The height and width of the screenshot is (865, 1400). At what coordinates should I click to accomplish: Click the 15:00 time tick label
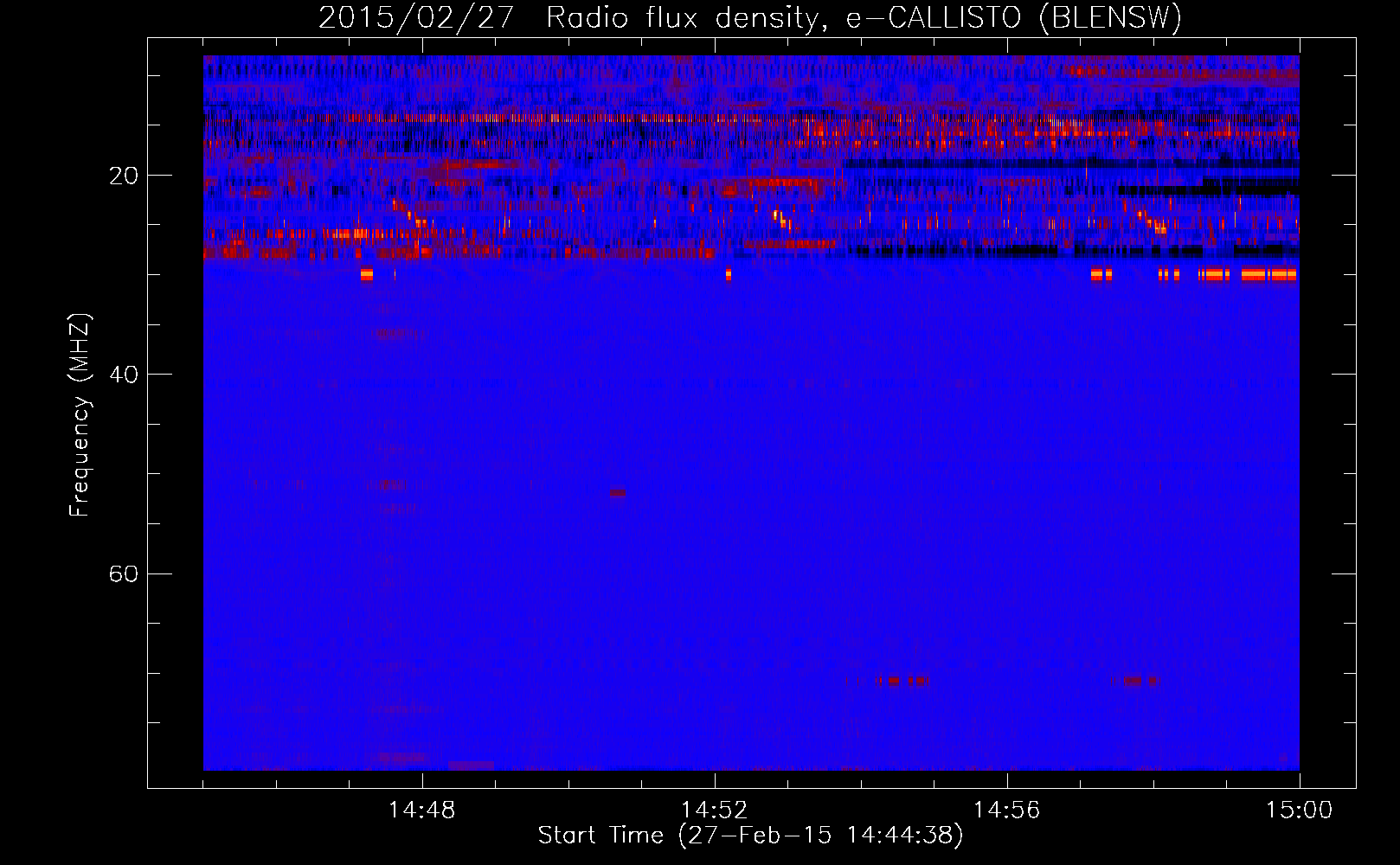(1300, 811)
